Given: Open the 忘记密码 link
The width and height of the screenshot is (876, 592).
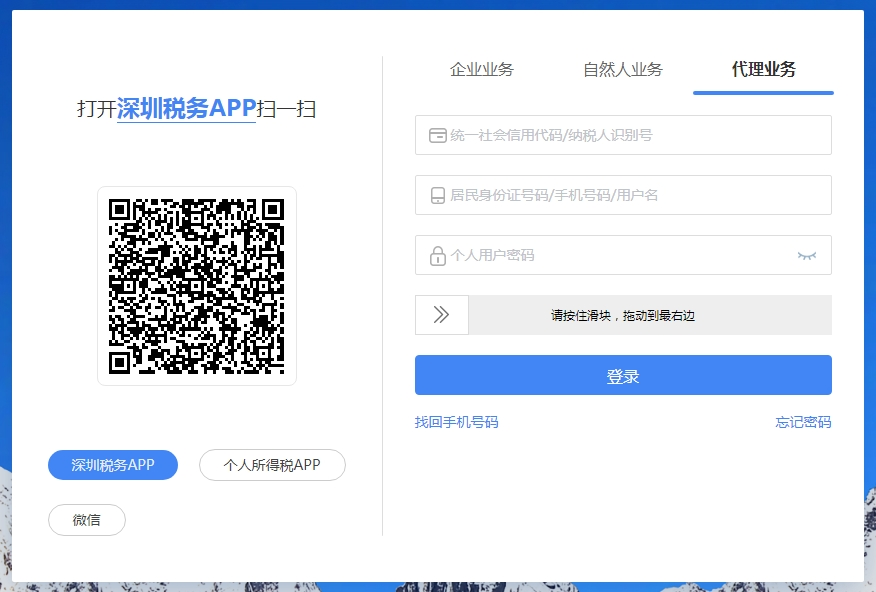Looking at the screenshot, I should [x=803, y=422].
